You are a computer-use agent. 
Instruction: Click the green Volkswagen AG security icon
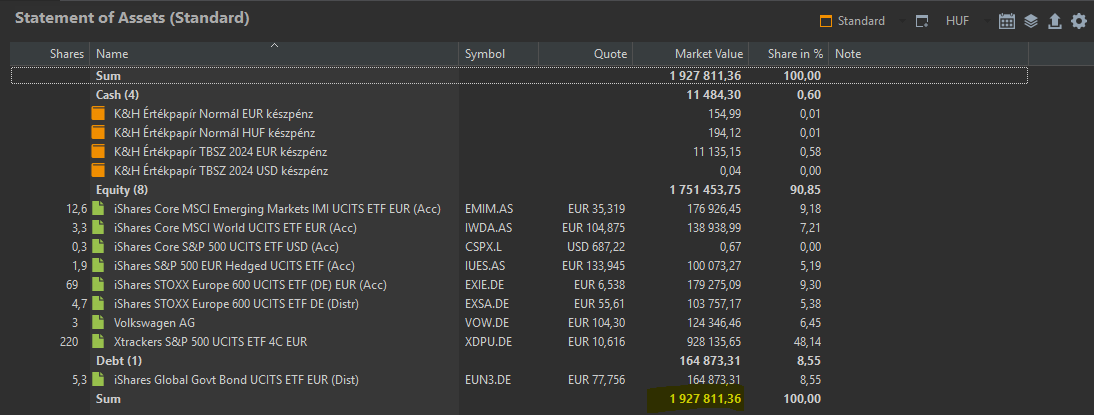tap(98, 323)
